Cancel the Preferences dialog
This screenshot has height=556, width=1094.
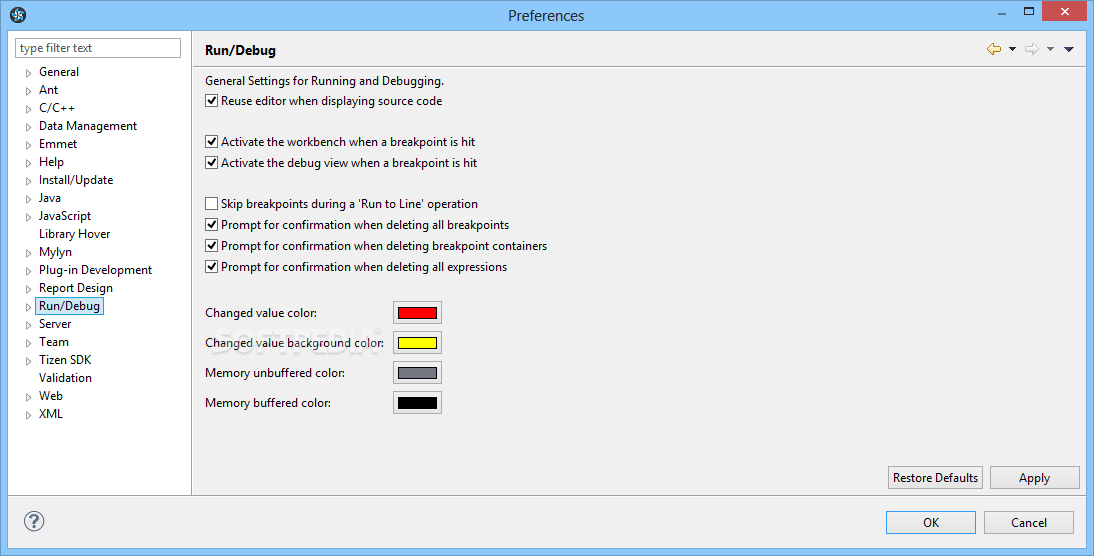click(x=1028, y=523)
